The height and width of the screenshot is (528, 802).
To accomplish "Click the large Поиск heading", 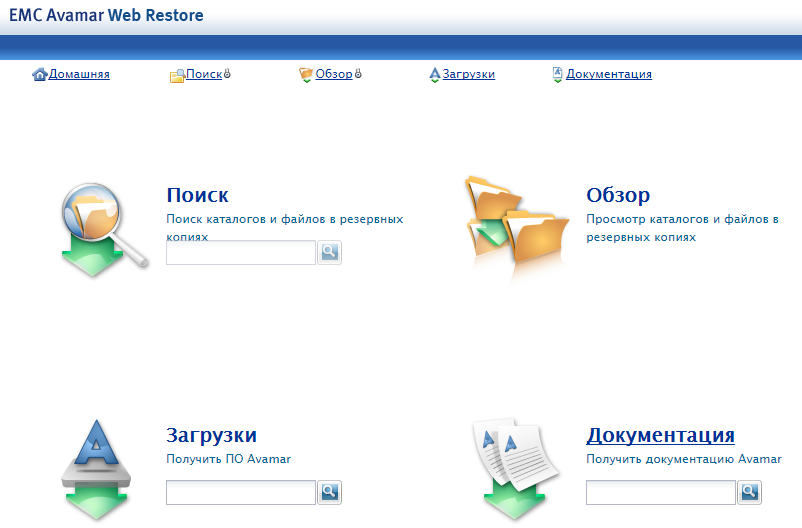I will [197, 195].
